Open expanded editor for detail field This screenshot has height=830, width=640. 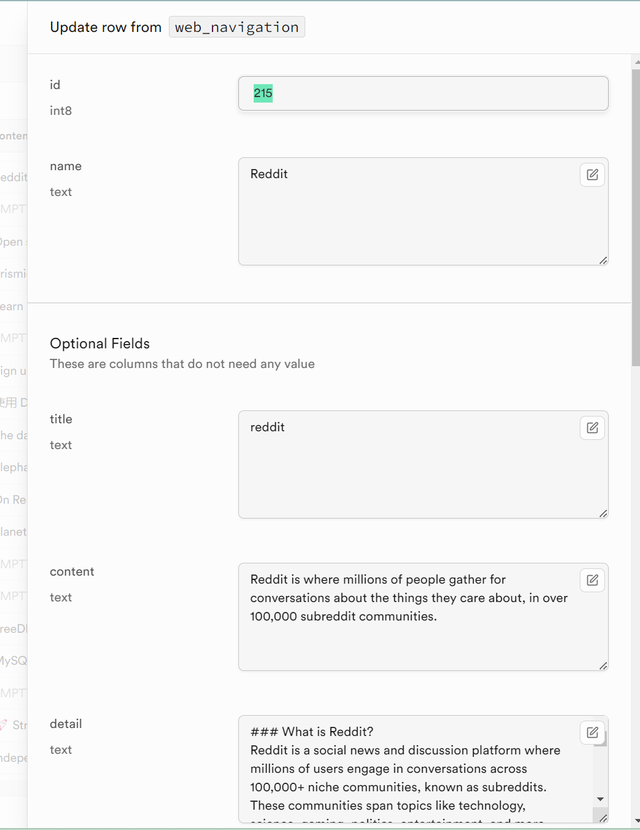point(592,733)
